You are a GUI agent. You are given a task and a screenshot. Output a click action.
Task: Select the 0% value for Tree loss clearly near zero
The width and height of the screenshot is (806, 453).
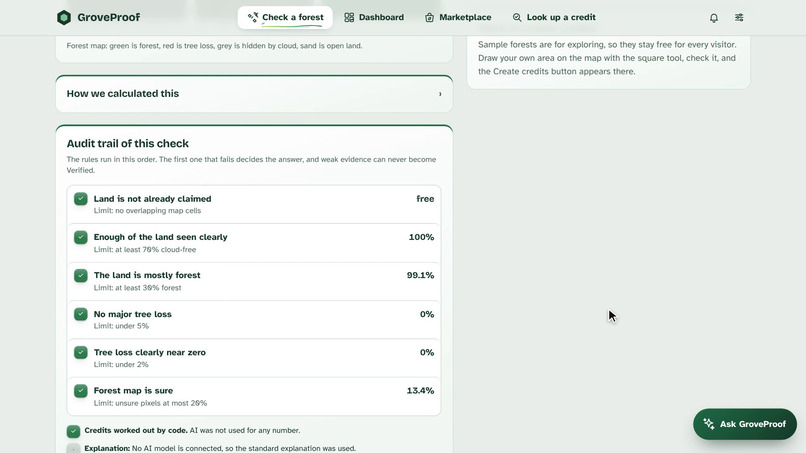(x=427, y=352)
